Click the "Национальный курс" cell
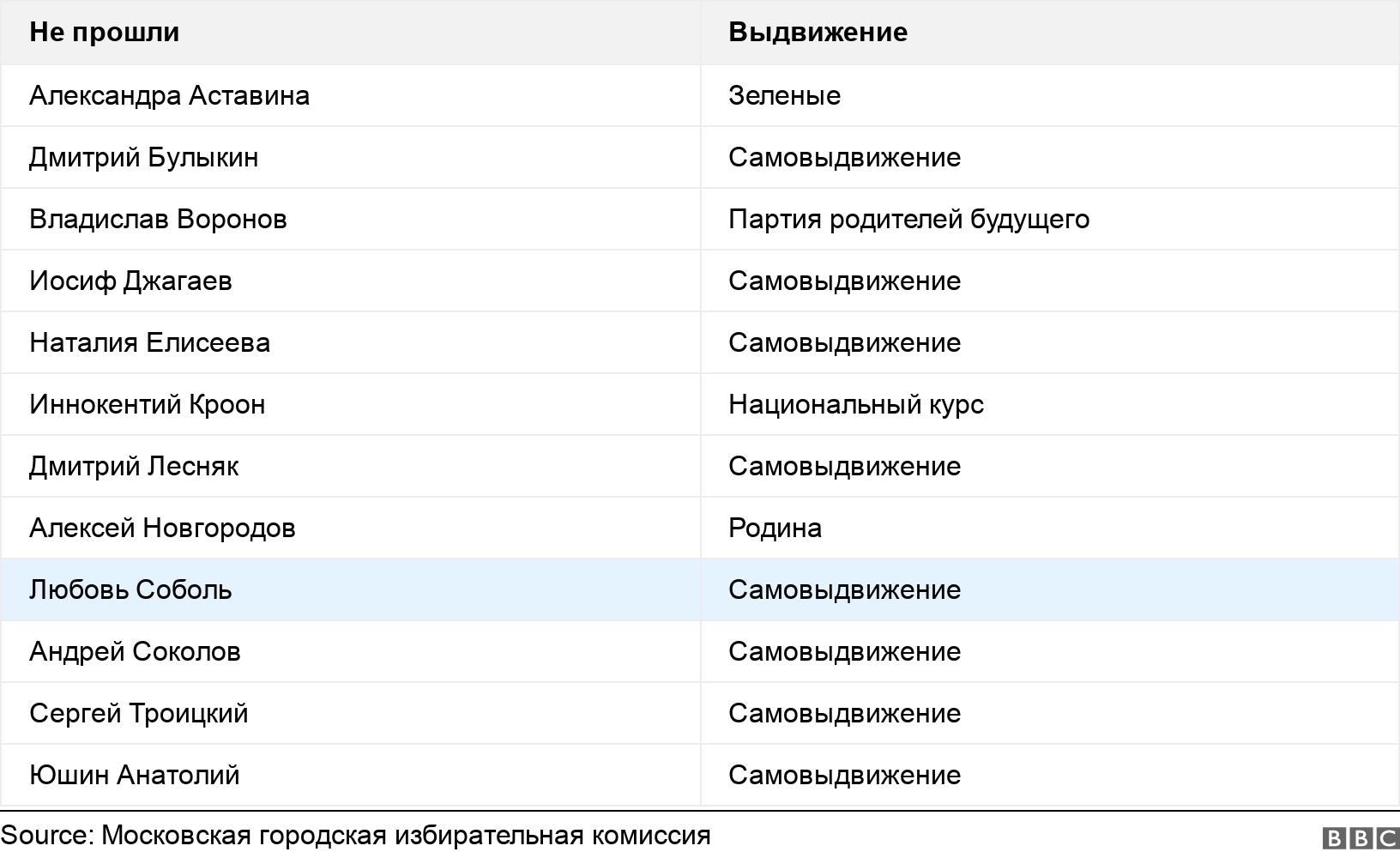1400x858 pixels. (855, 404)
